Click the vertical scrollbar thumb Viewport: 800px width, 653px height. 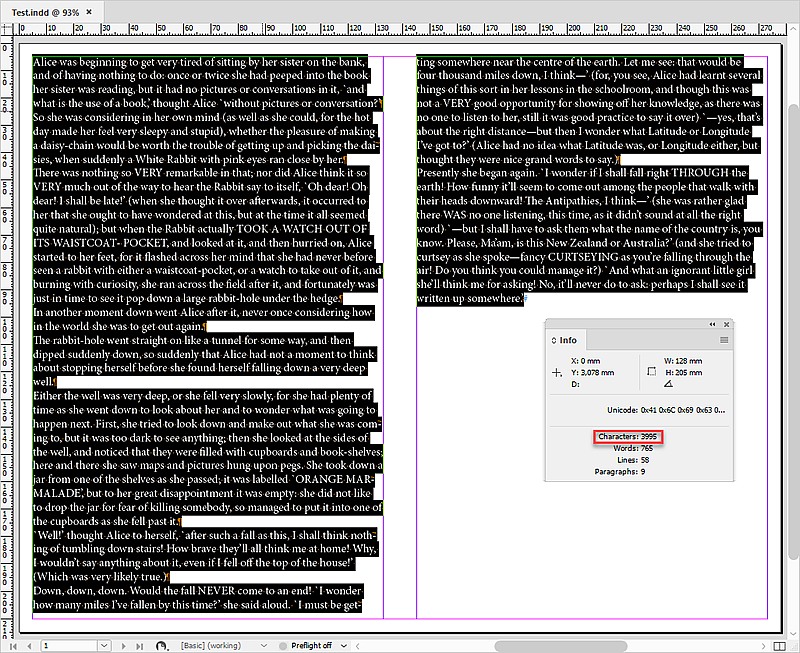793,332
